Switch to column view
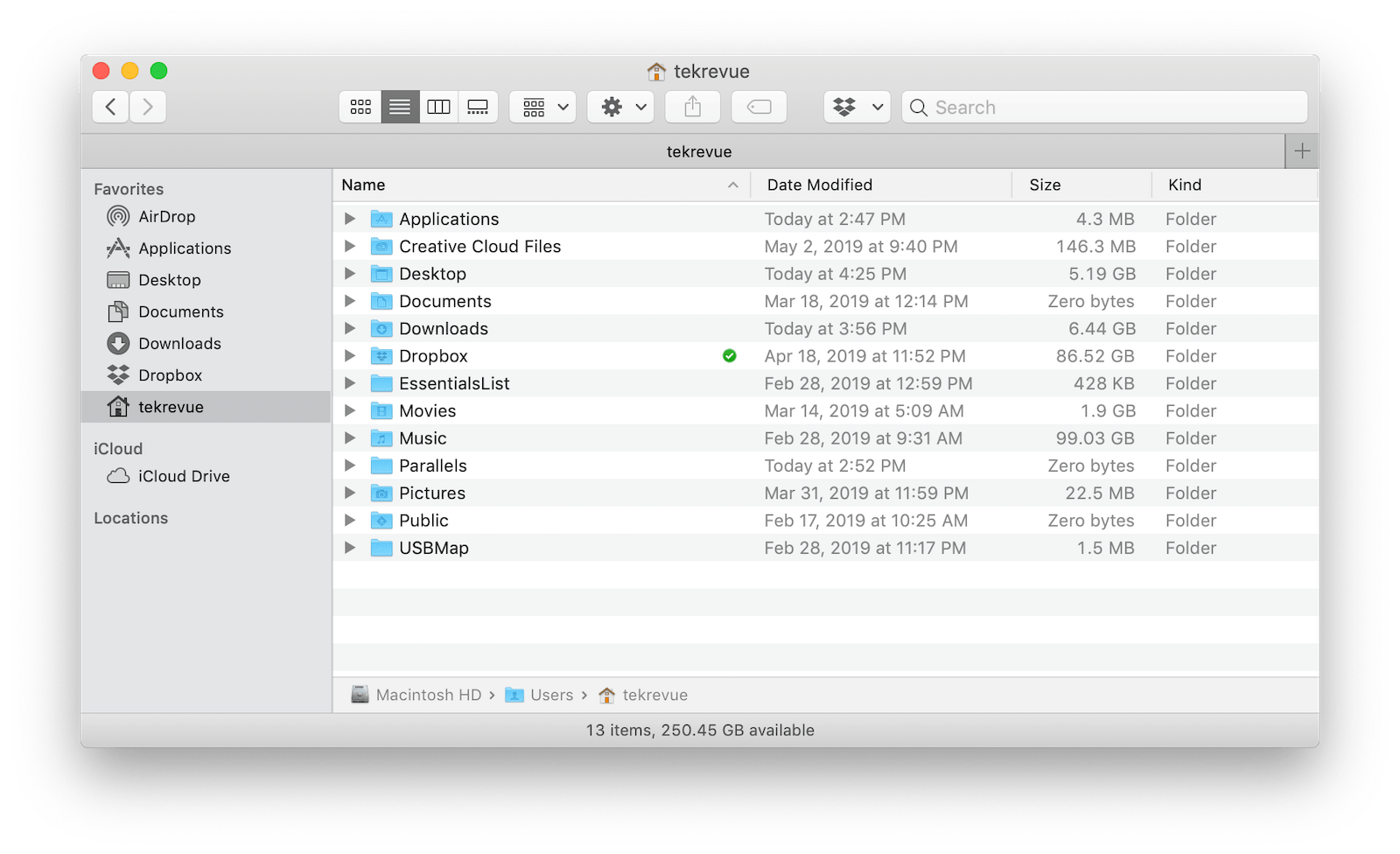 [x=439, y=107]
